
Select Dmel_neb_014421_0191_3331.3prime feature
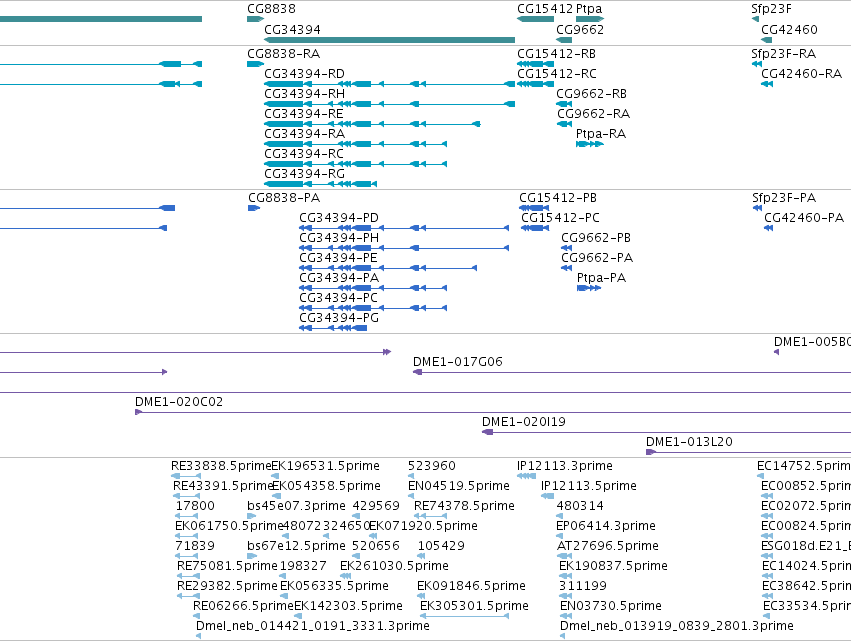pyautogui.click(x=312, y=626)
